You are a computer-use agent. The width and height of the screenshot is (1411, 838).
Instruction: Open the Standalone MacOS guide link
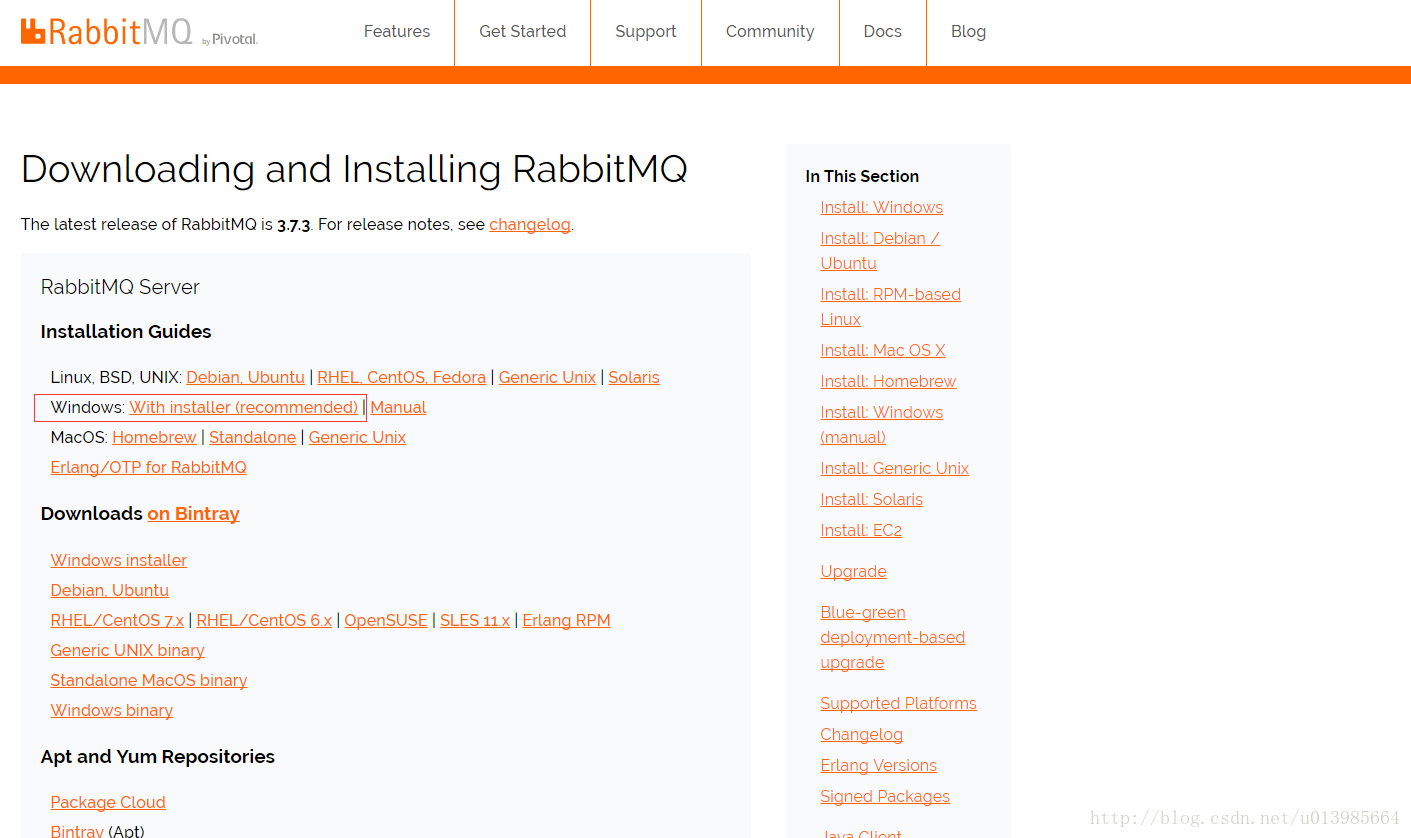tap(252, 437)
